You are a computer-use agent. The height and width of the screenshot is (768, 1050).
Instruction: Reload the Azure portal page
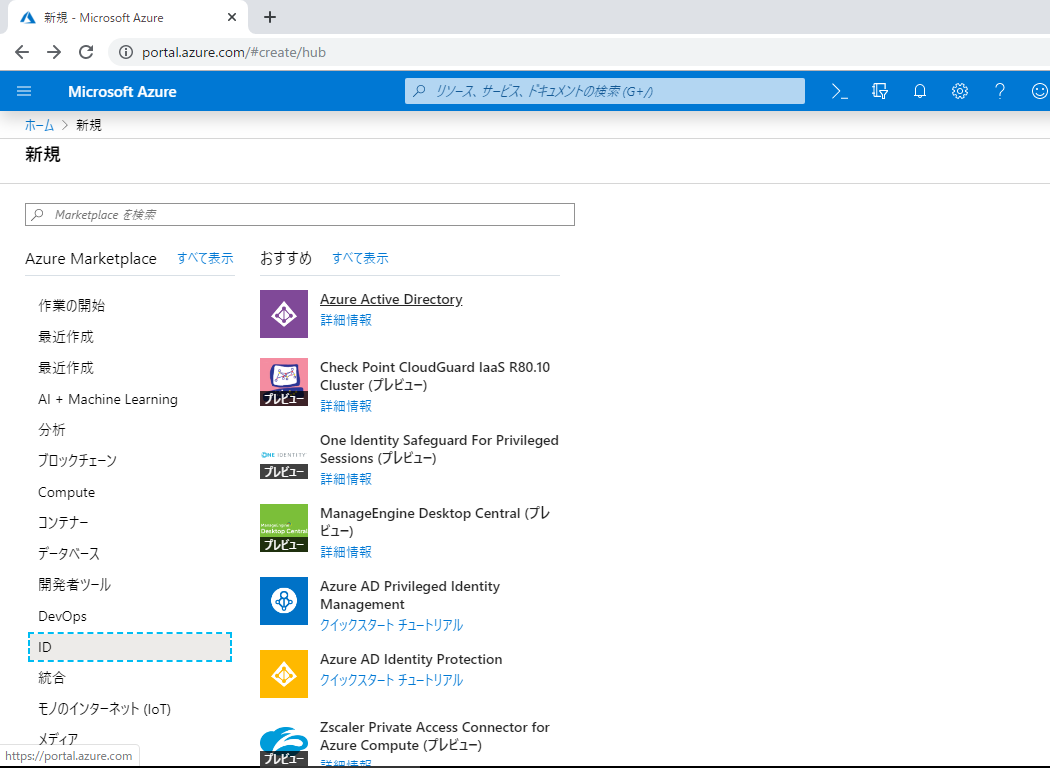click(86, 52)
